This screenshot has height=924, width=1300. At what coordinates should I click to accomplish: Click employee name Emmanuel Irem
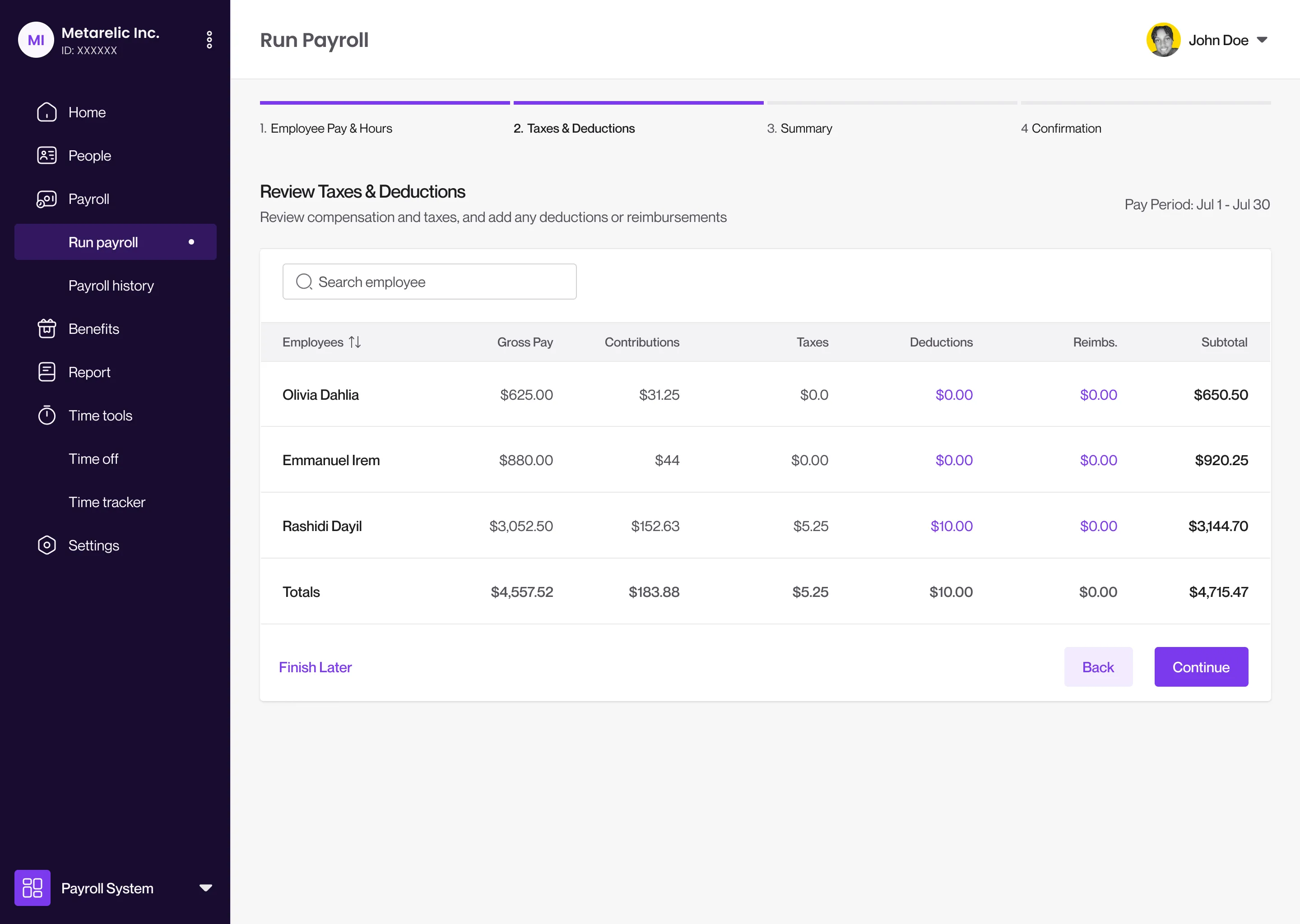tap(331, 460)
